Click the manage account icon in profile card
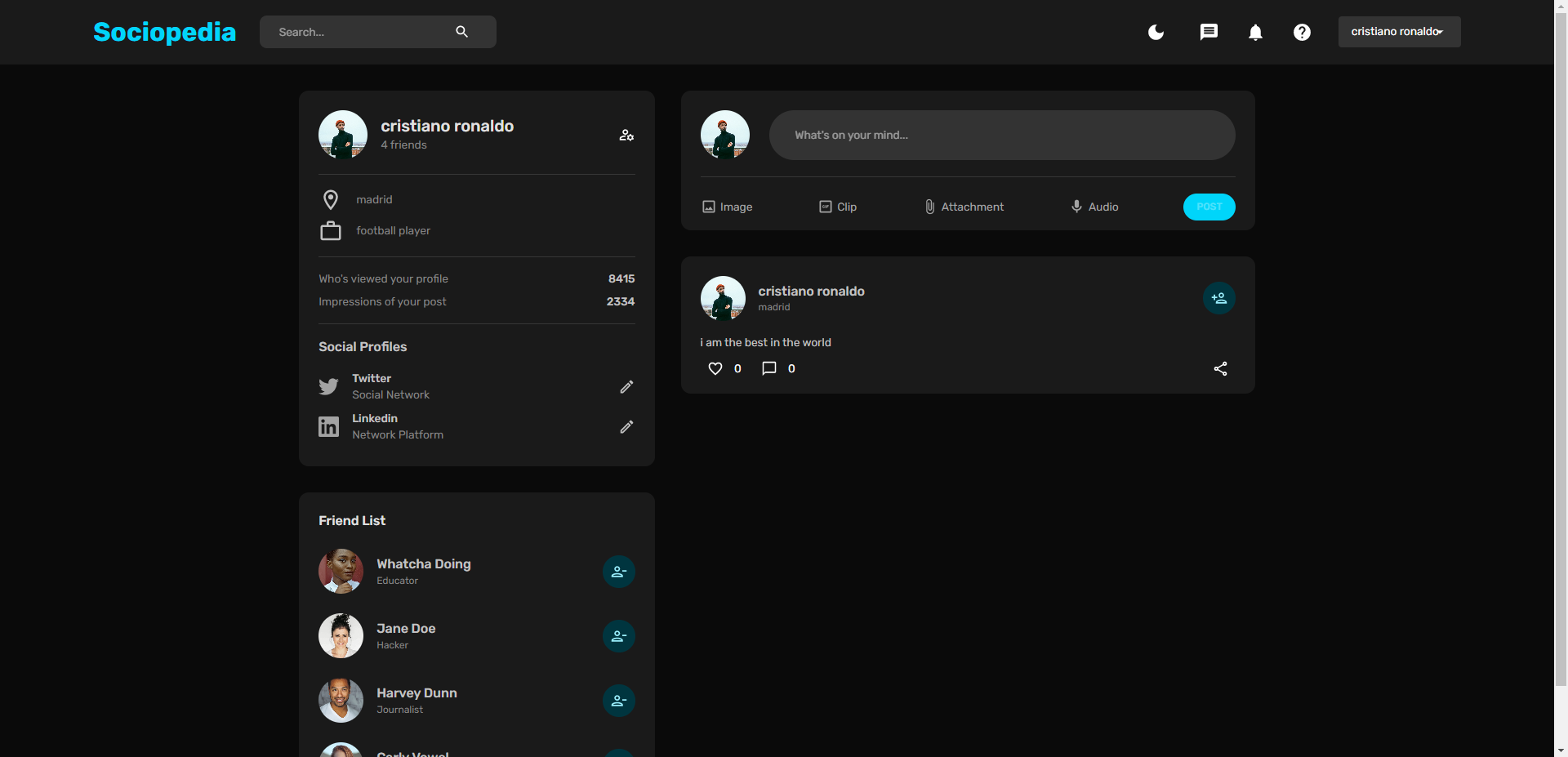 [626, 135]
